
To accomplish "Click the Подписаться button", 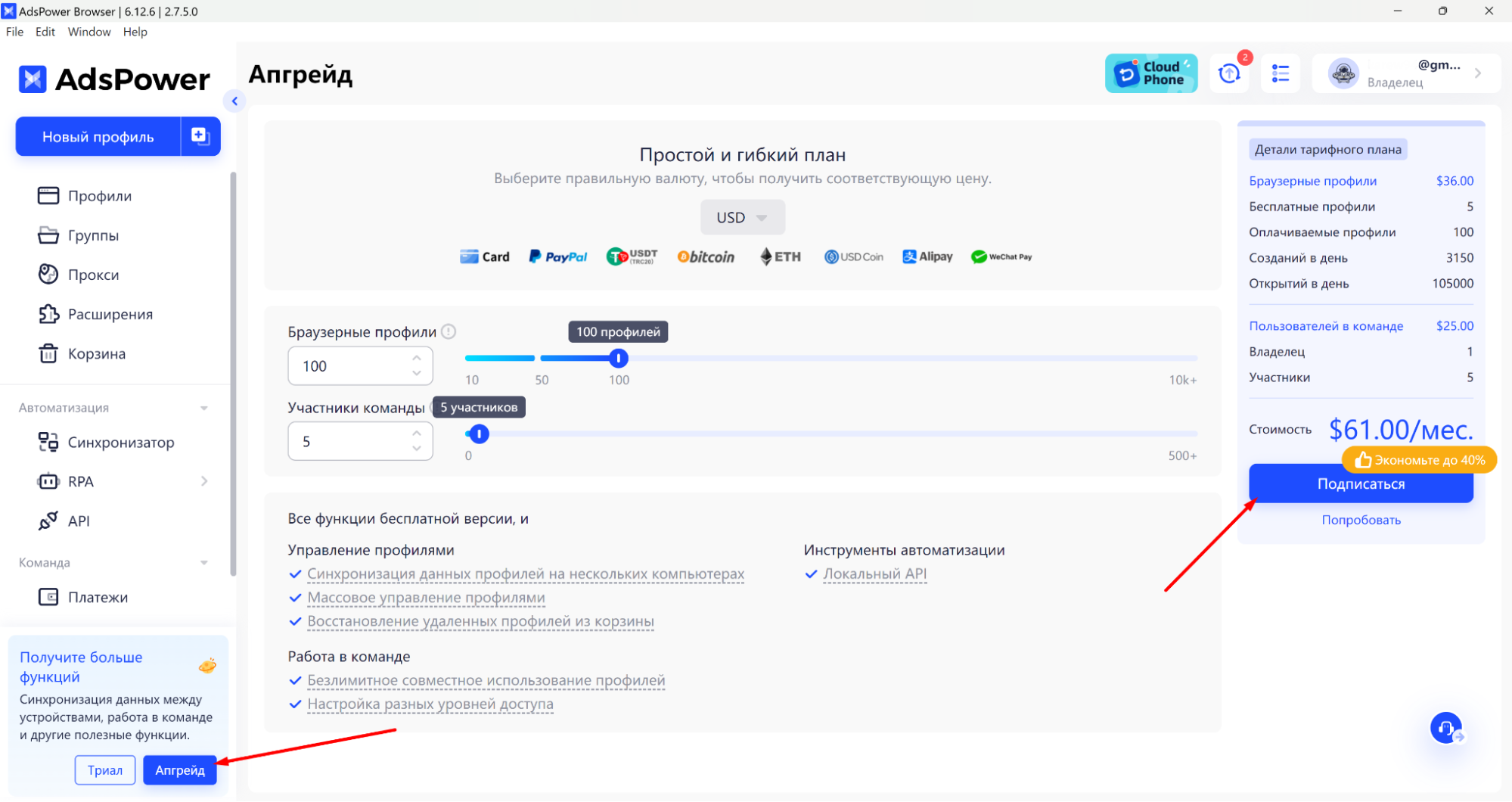I will (x=1361, y=483).
